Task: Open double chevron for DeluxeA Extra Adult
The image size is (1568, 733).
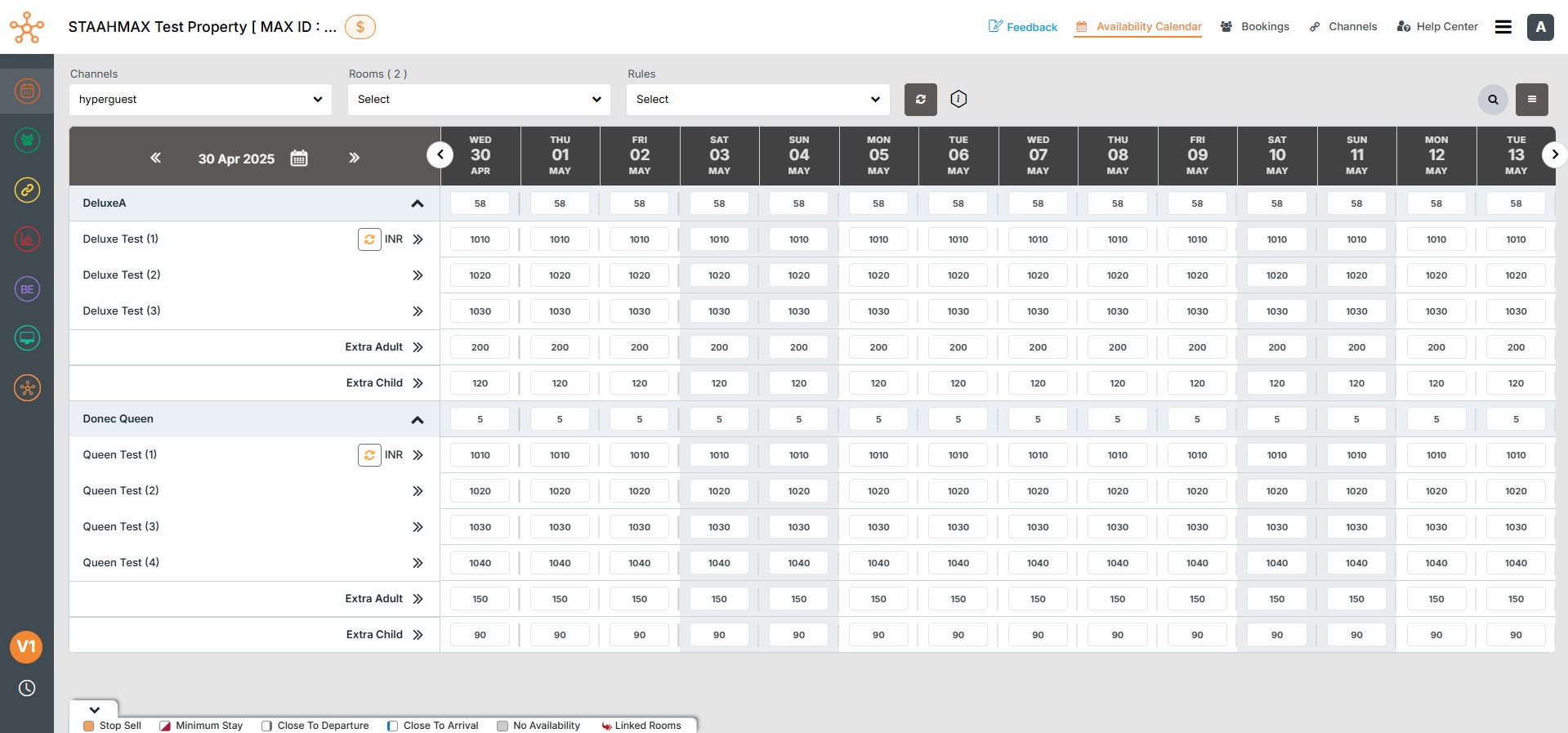Action: tap(418, 347)
